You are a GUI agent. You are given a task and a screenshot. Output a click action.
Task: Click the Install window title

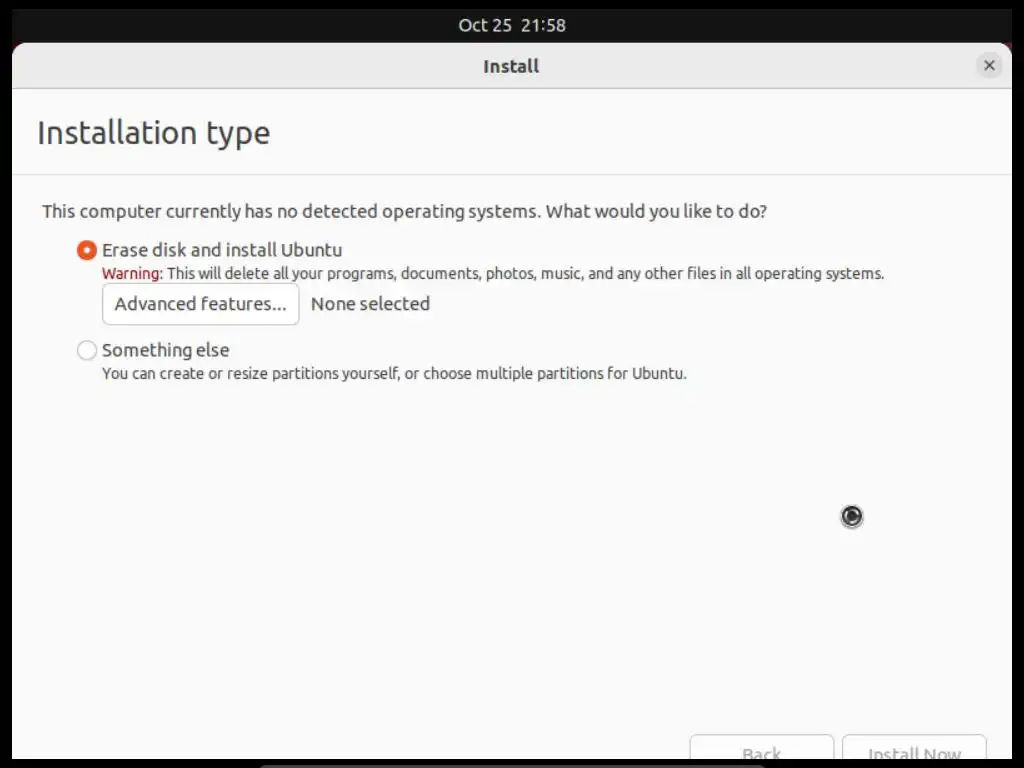coord(511,66)
